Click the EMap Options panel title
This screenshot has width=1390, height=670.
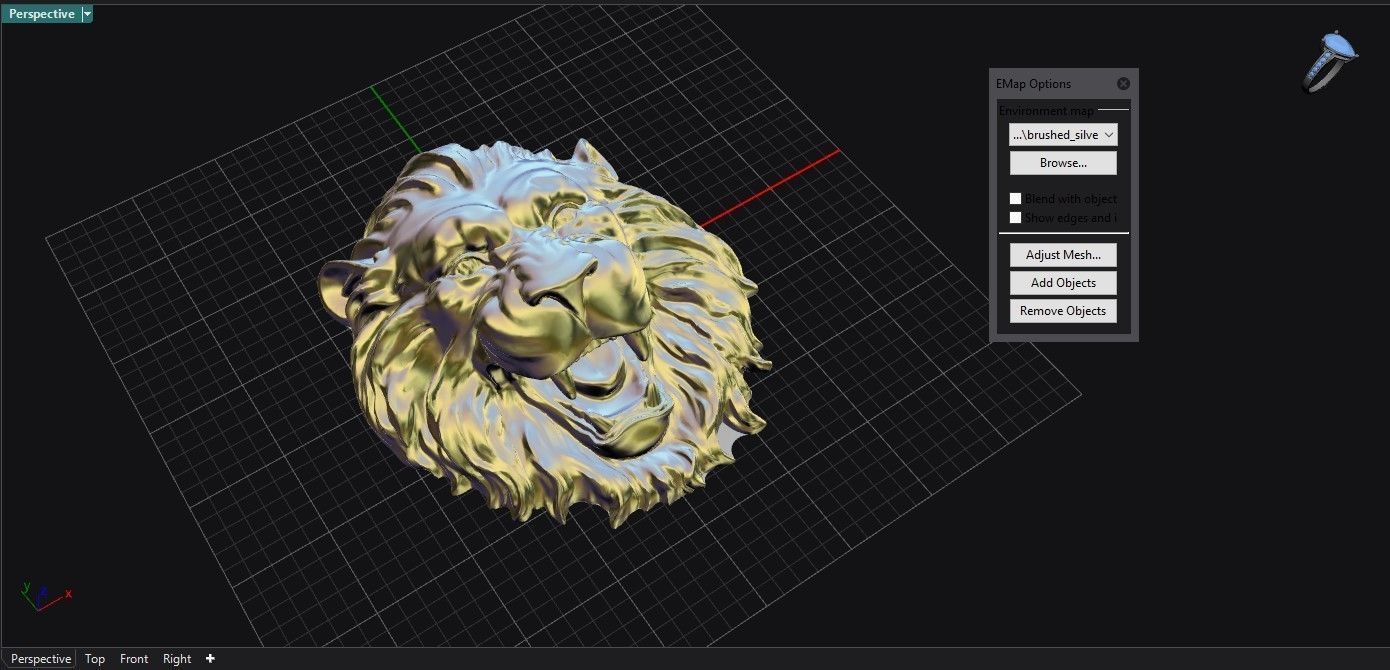[1033, 84]
